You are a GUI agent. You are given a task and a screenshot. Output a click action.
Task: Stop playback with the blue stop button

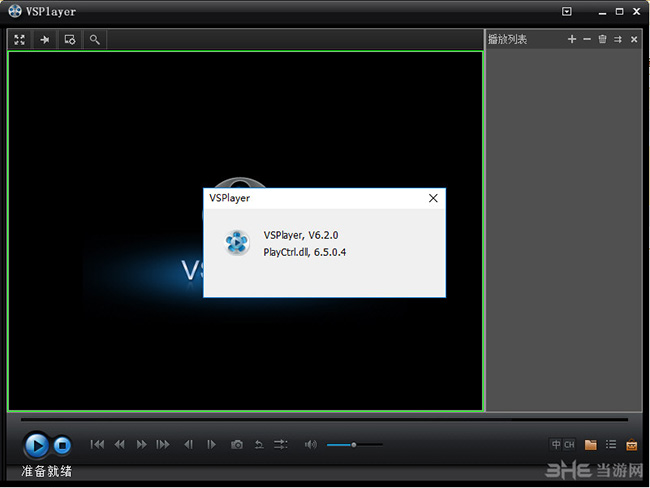tap(62, 445)
